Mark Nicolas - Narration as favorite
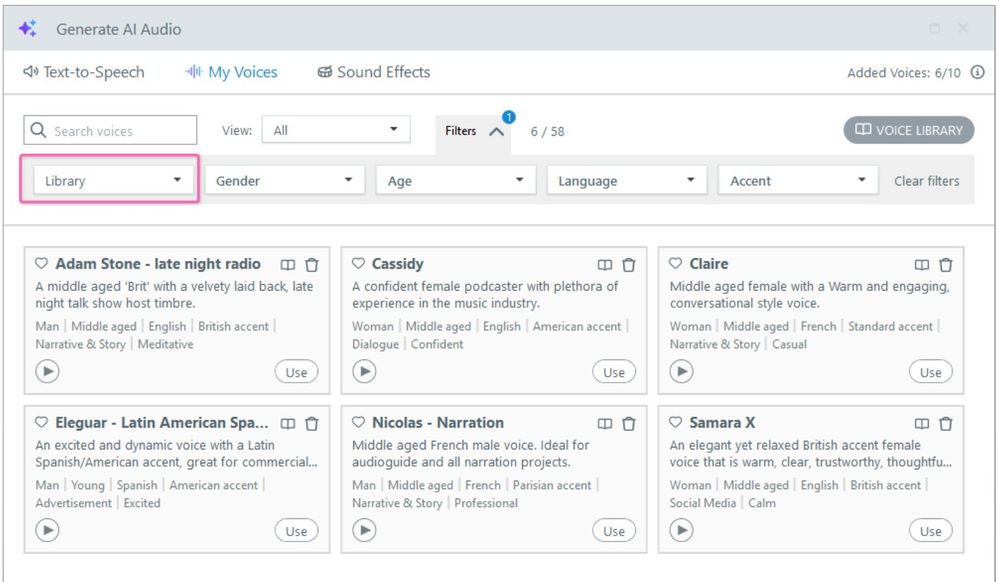 (359, 423)
